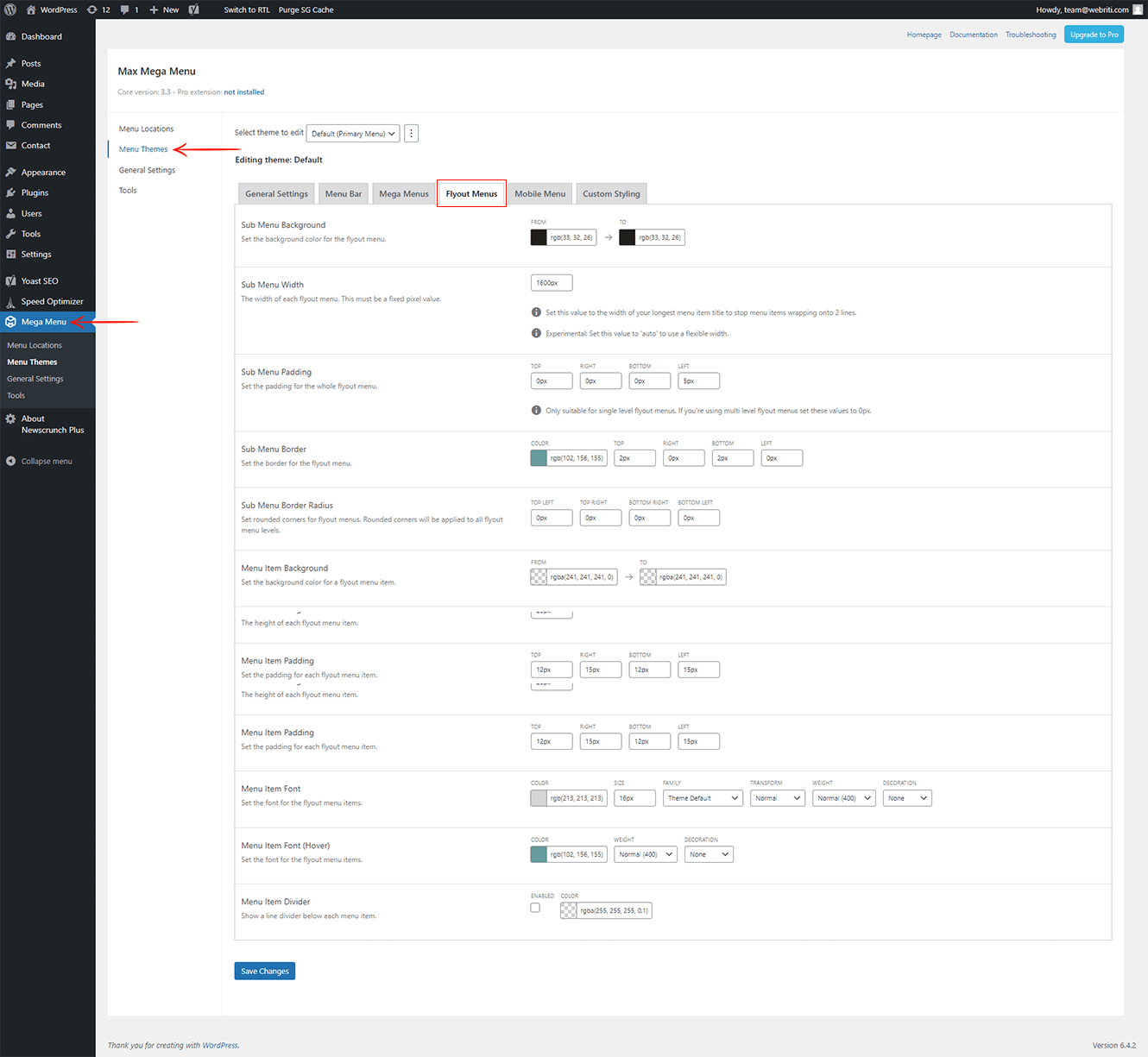
Task: Open the Menu Item Font Weight dropdown
Action: point(844,798)
